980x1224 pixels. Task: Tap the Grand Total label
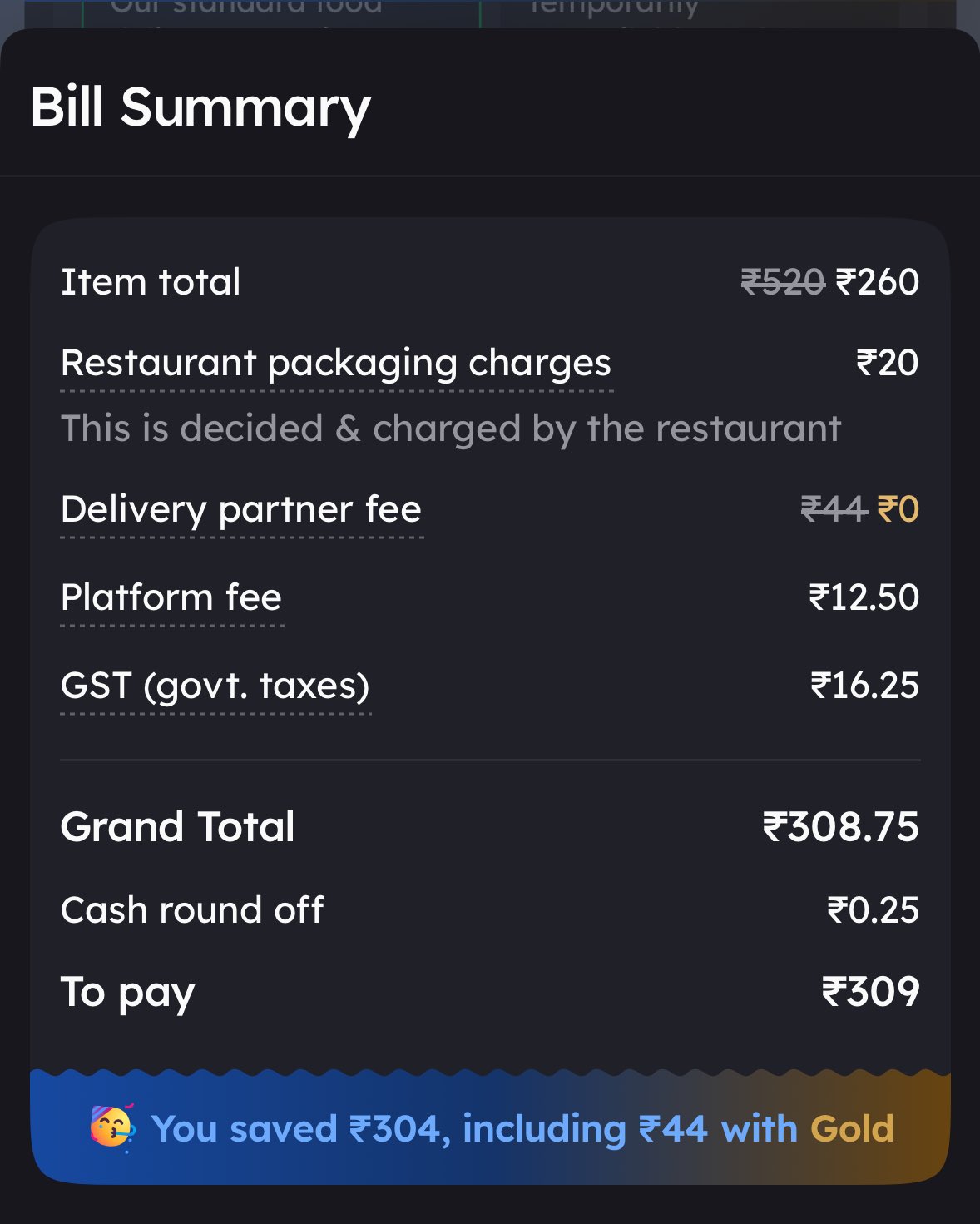[178, 827]
